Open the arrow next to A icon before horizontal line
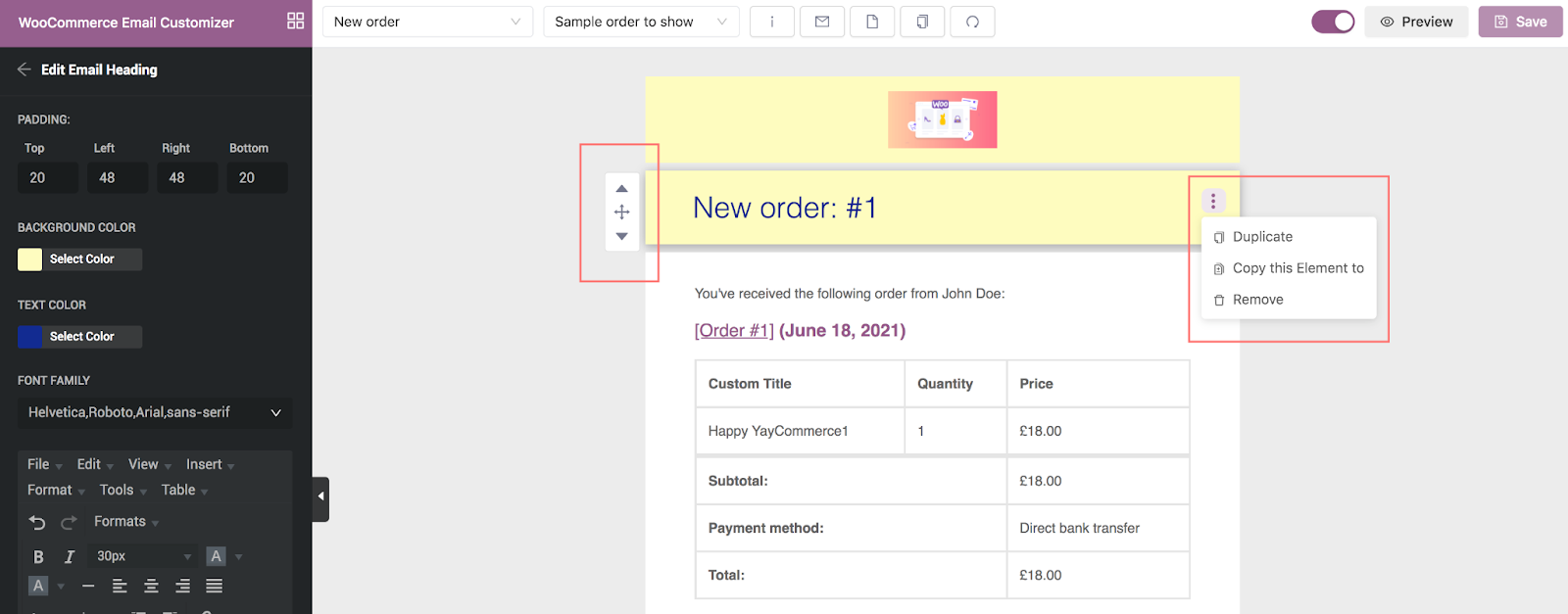The height and width of the screenshot is (614, 1568). 61,587
